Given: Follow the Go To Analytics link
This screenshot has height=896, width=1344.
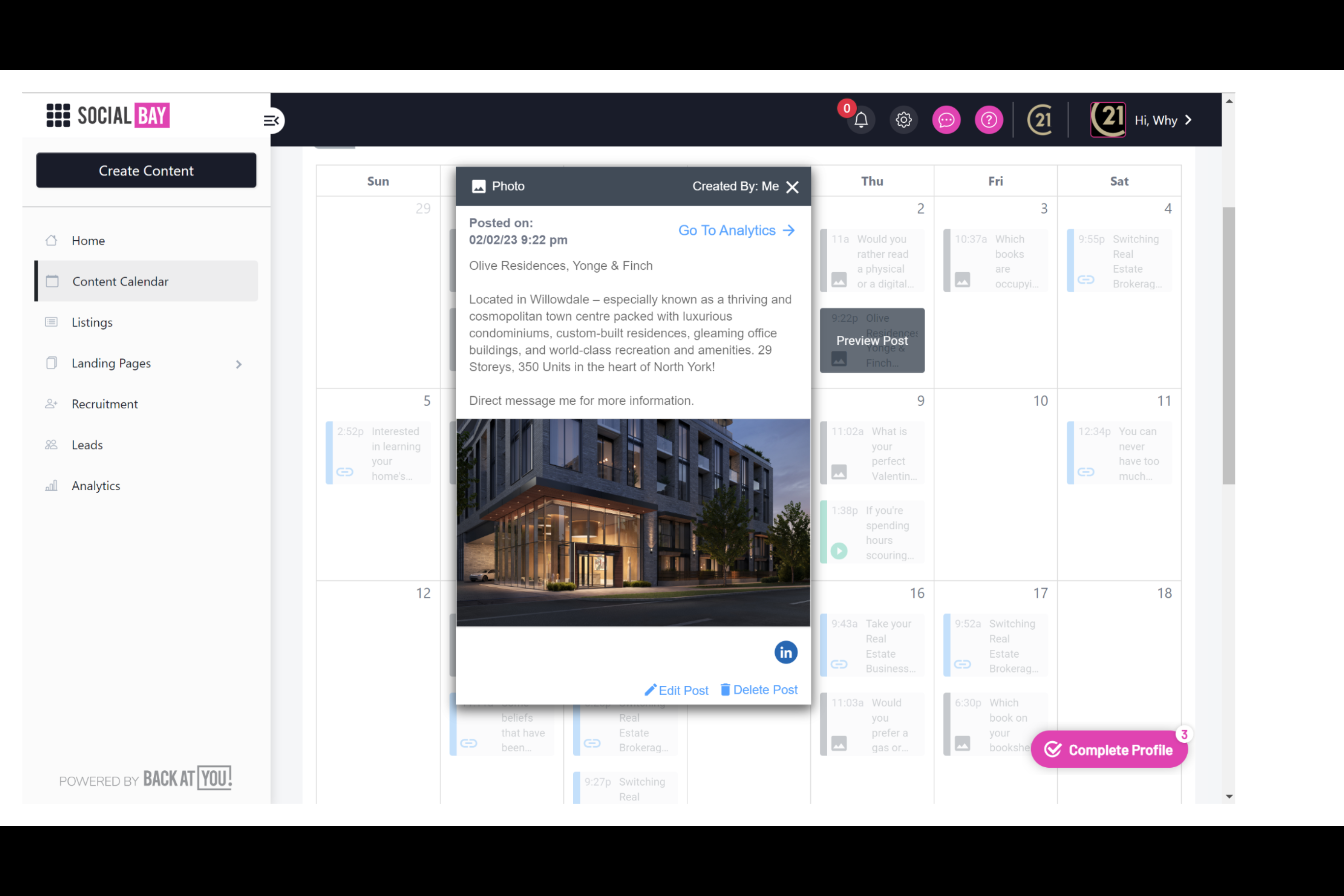Looking at the screenshot, I should point(736,230).
